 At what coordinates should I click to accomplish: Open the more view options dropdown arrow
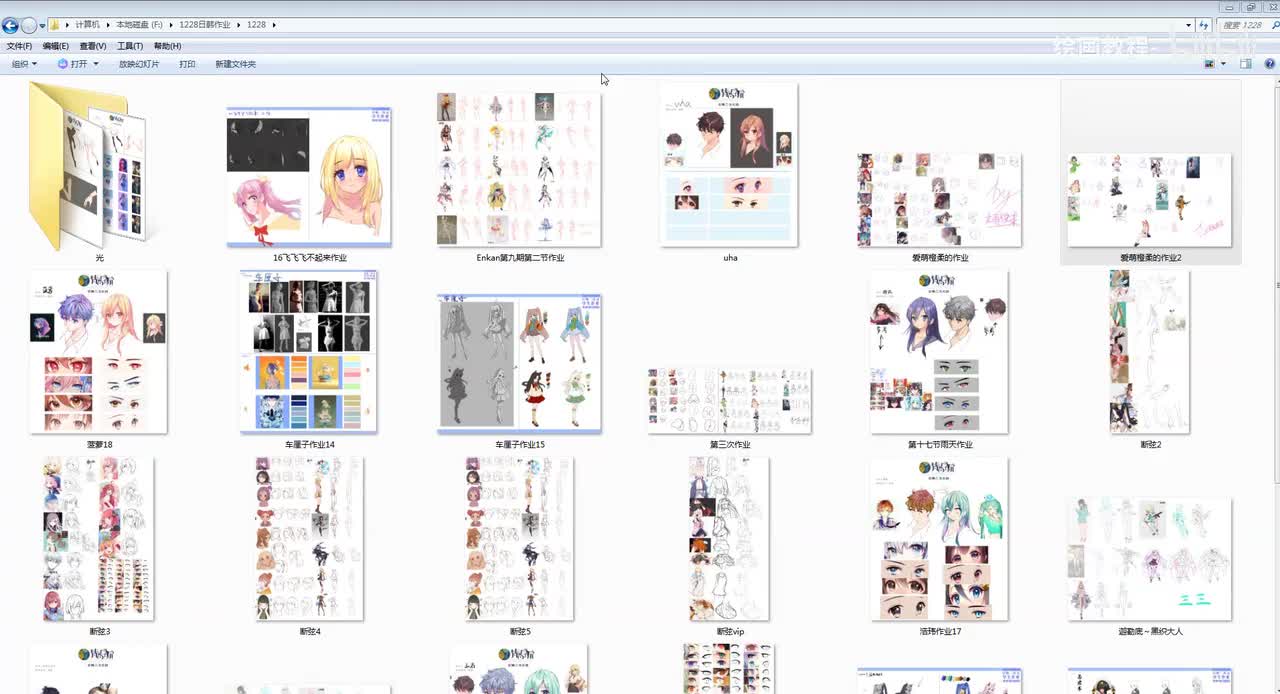1223,64
